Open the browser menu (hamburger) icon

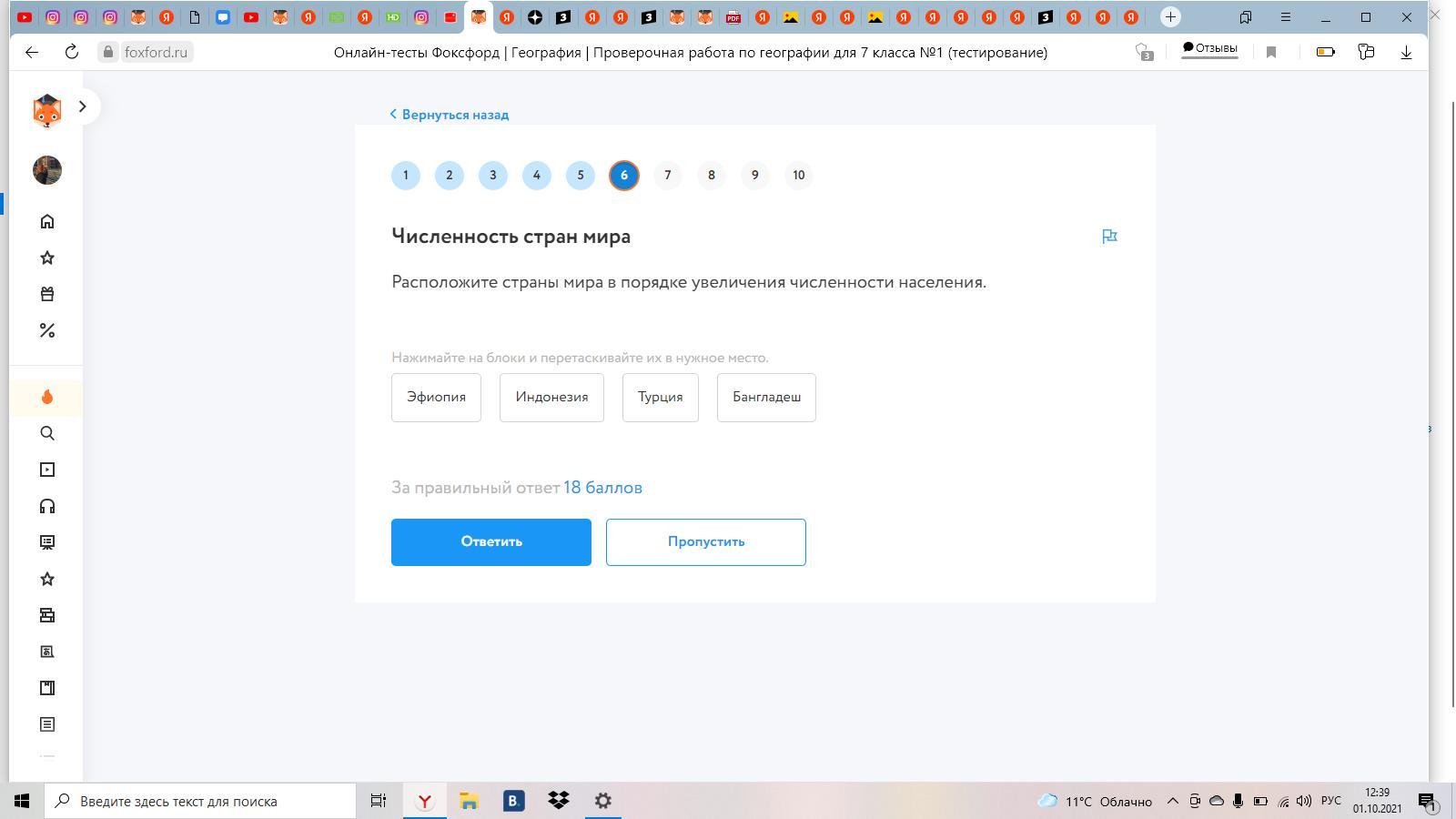click(x=1286, y=17)
